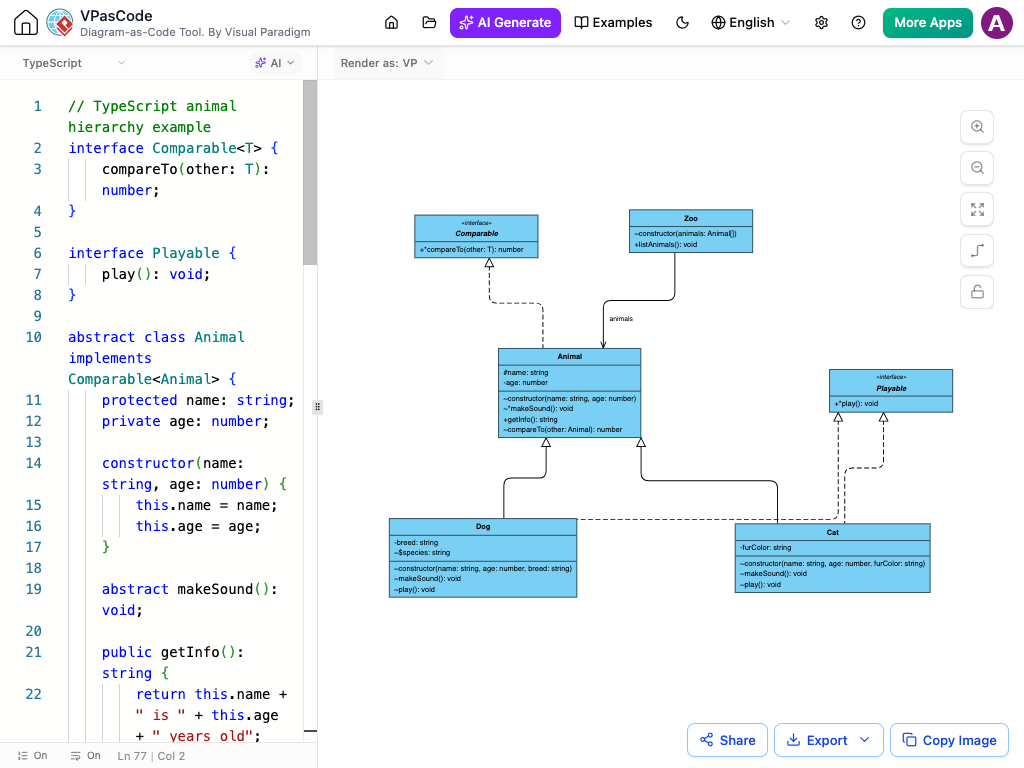
Task: Click code 'protected name: string;'
Action: (x=198, y=400)
